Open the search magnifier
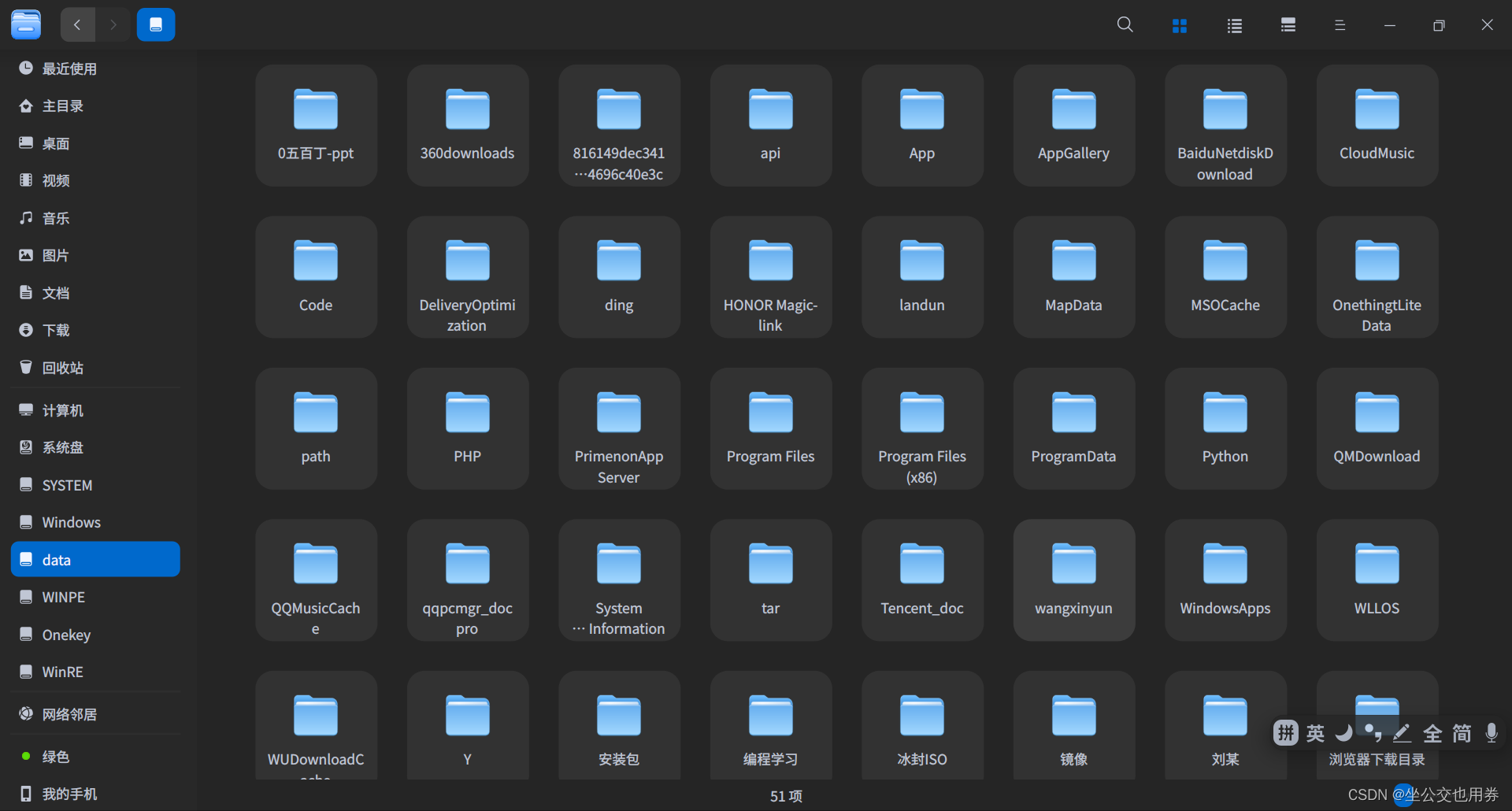This screenshot has width=1512, height=811. (1125, 25)
